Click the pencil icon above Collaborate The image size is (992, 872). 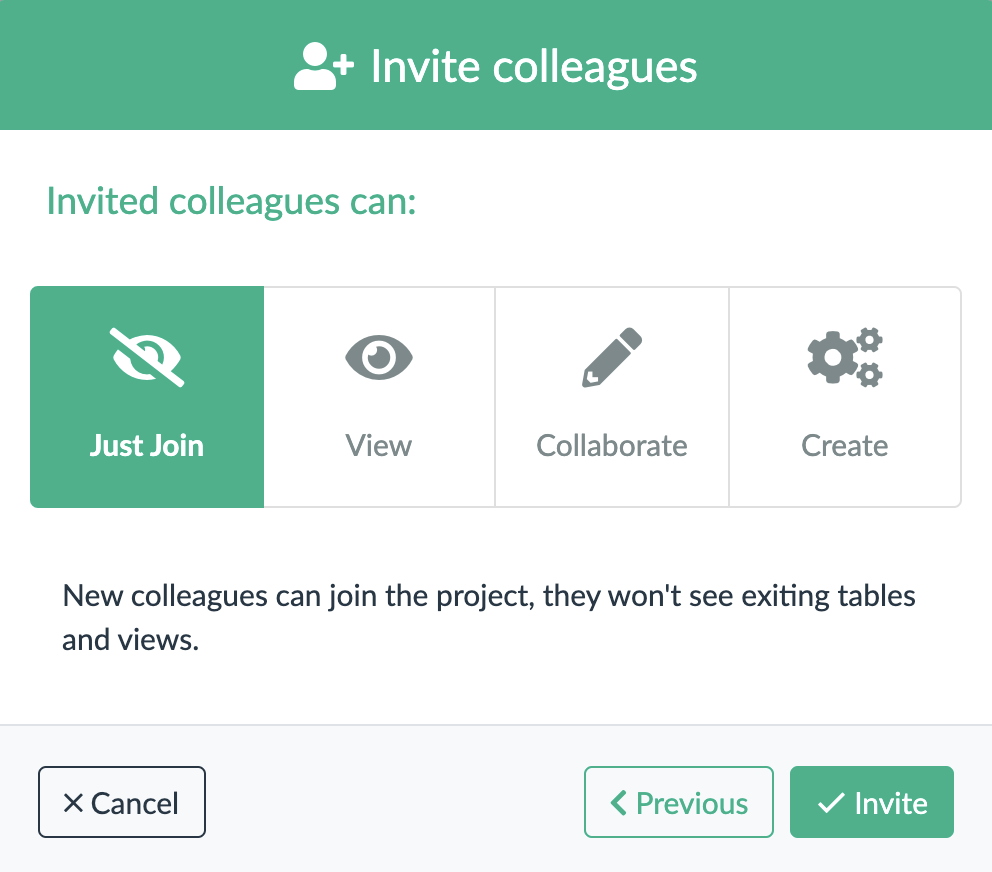tap(612, 358)
